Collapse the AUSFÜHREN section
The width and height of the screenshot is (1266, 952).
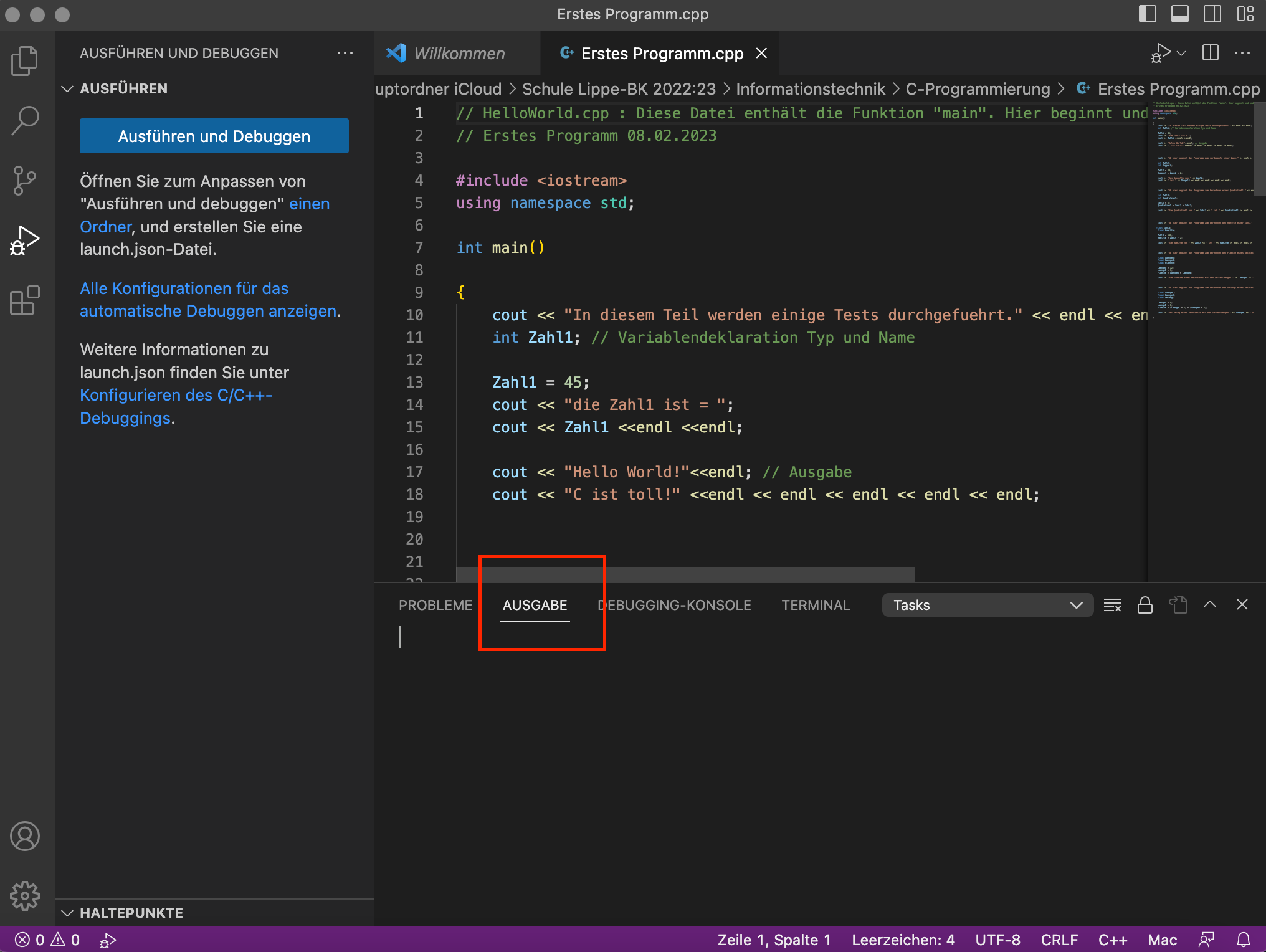coord(68,88)
